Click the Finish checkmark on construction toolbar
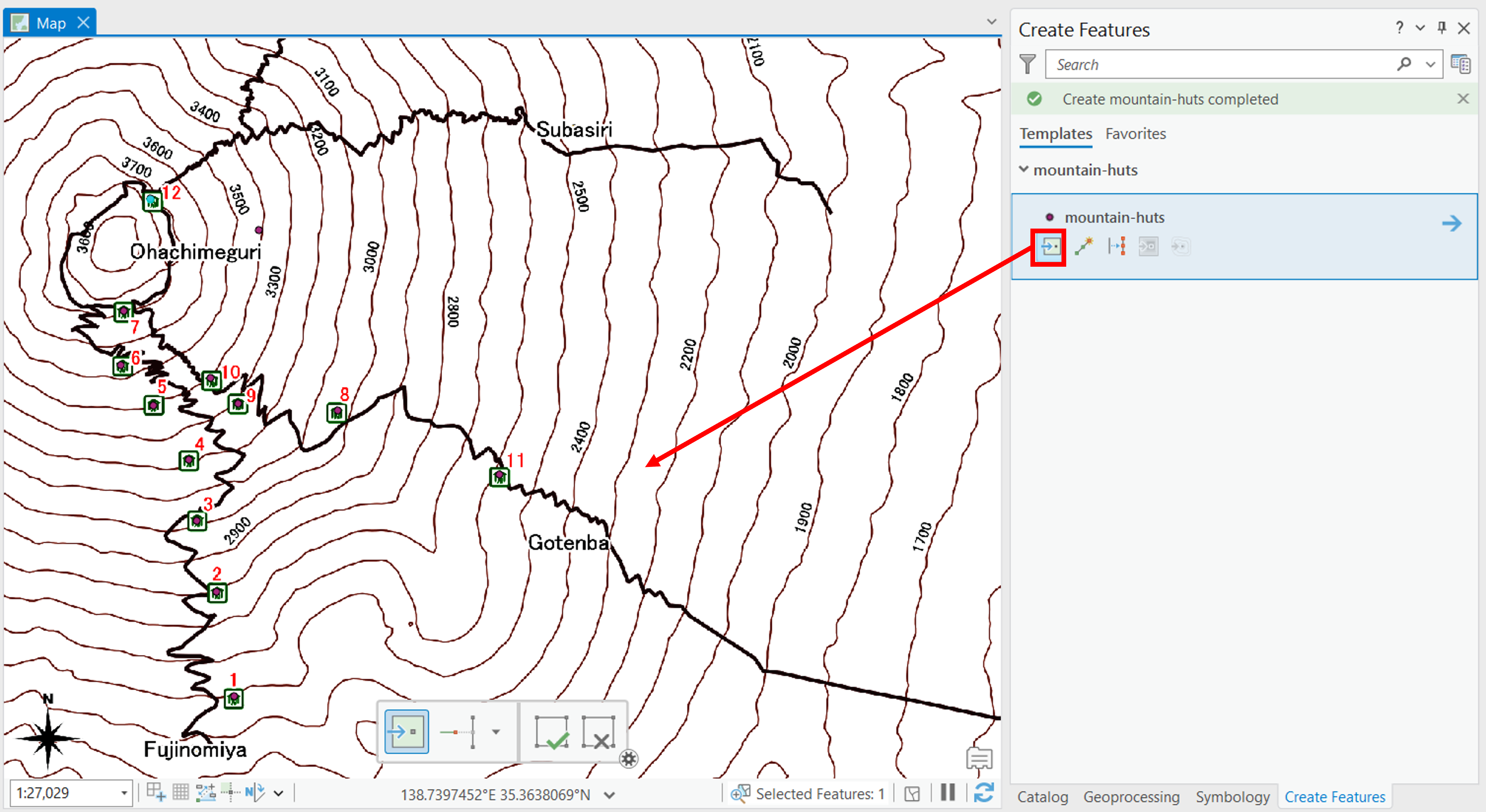 [552, 732]
